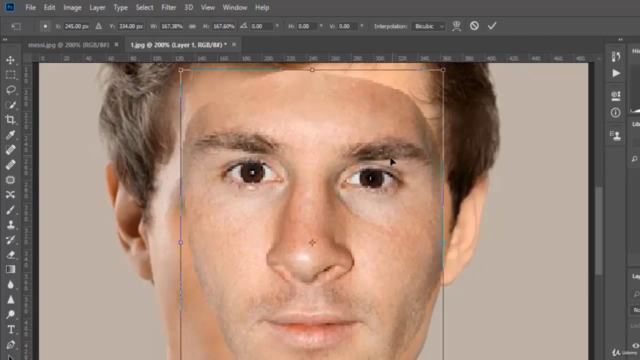Close the messi.jpg document tab
640x360 pixels.
point(116,44)
